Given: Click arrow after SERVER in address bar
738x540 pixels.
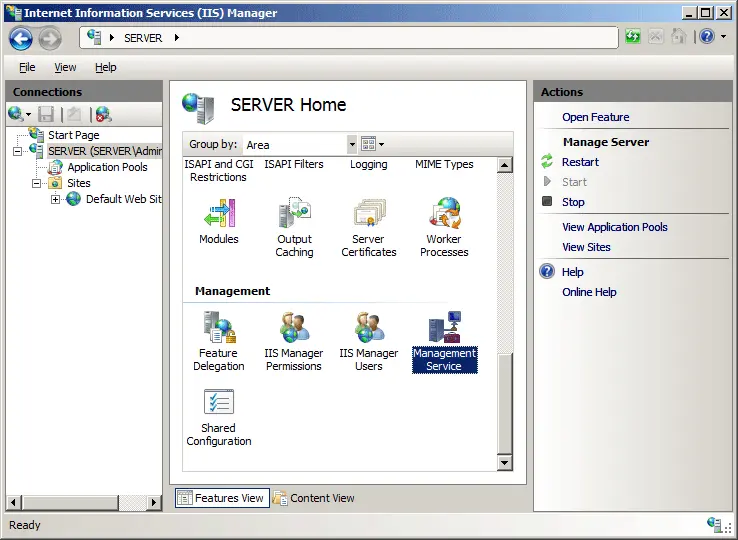Looking at the screenshot, I should tap(176, 38).
